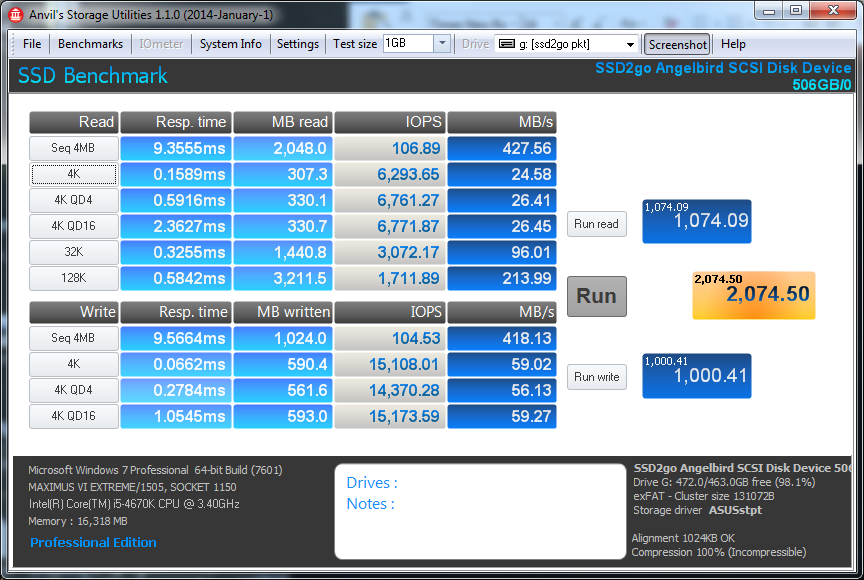864x580 pixels.
Task: Open the Settings menu
Action: point(298,44)
